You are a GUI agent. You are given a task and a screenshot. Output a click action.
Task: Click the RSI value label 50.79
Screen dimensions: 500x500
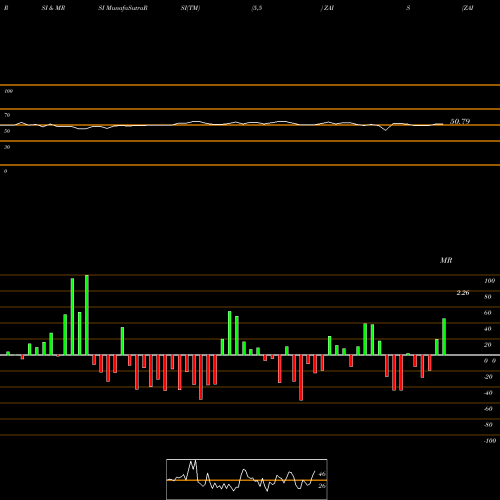coord(460,121)
